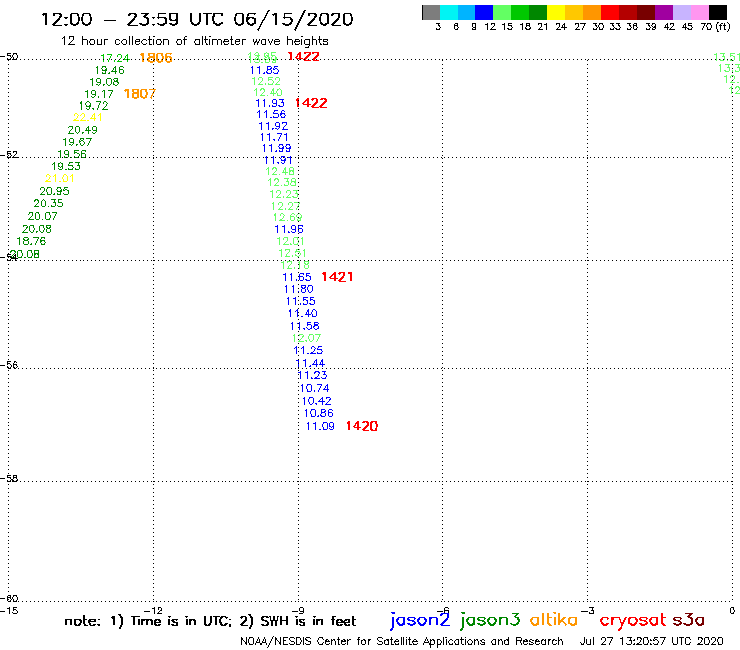
Task: Click the wave height value 11.85
Action: 264,70
